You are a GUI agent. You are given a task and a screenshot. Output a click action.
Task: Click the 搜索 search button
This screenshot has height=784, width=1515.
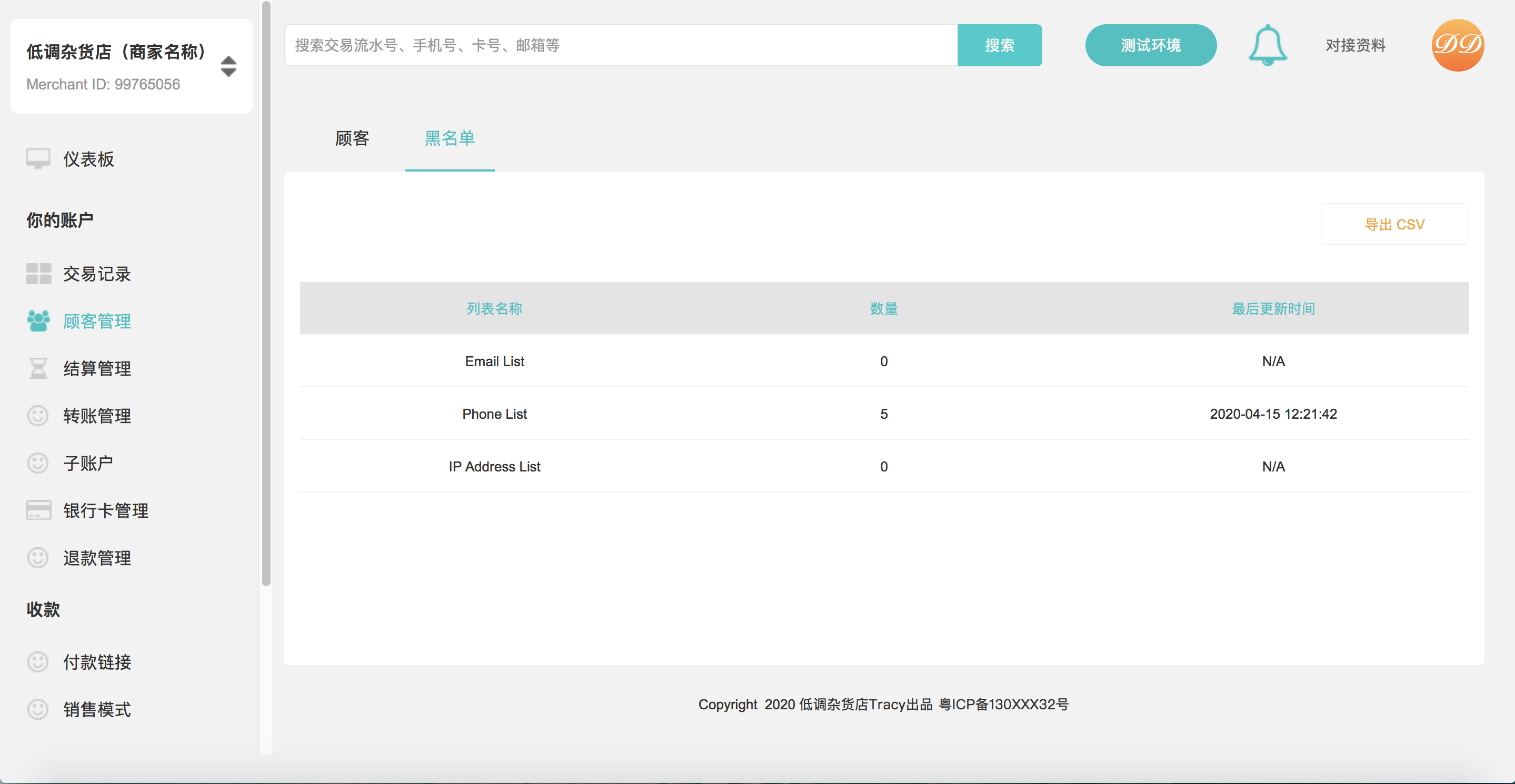pos(1000,45)
